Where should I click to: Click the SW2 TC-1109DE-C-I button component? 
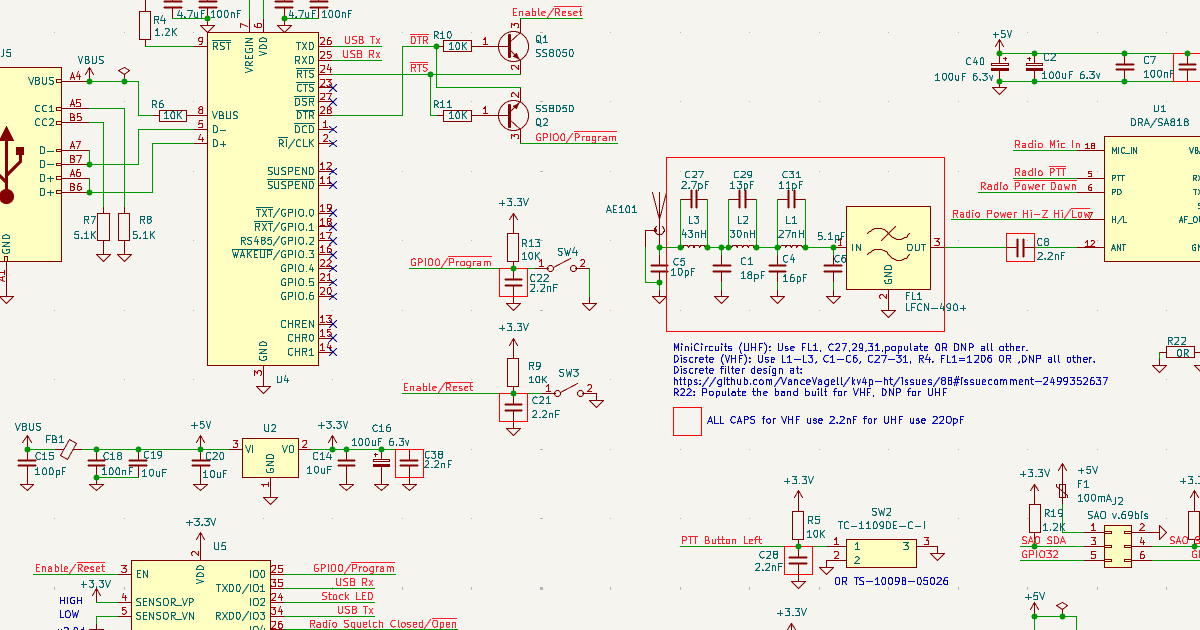(880, 552)
